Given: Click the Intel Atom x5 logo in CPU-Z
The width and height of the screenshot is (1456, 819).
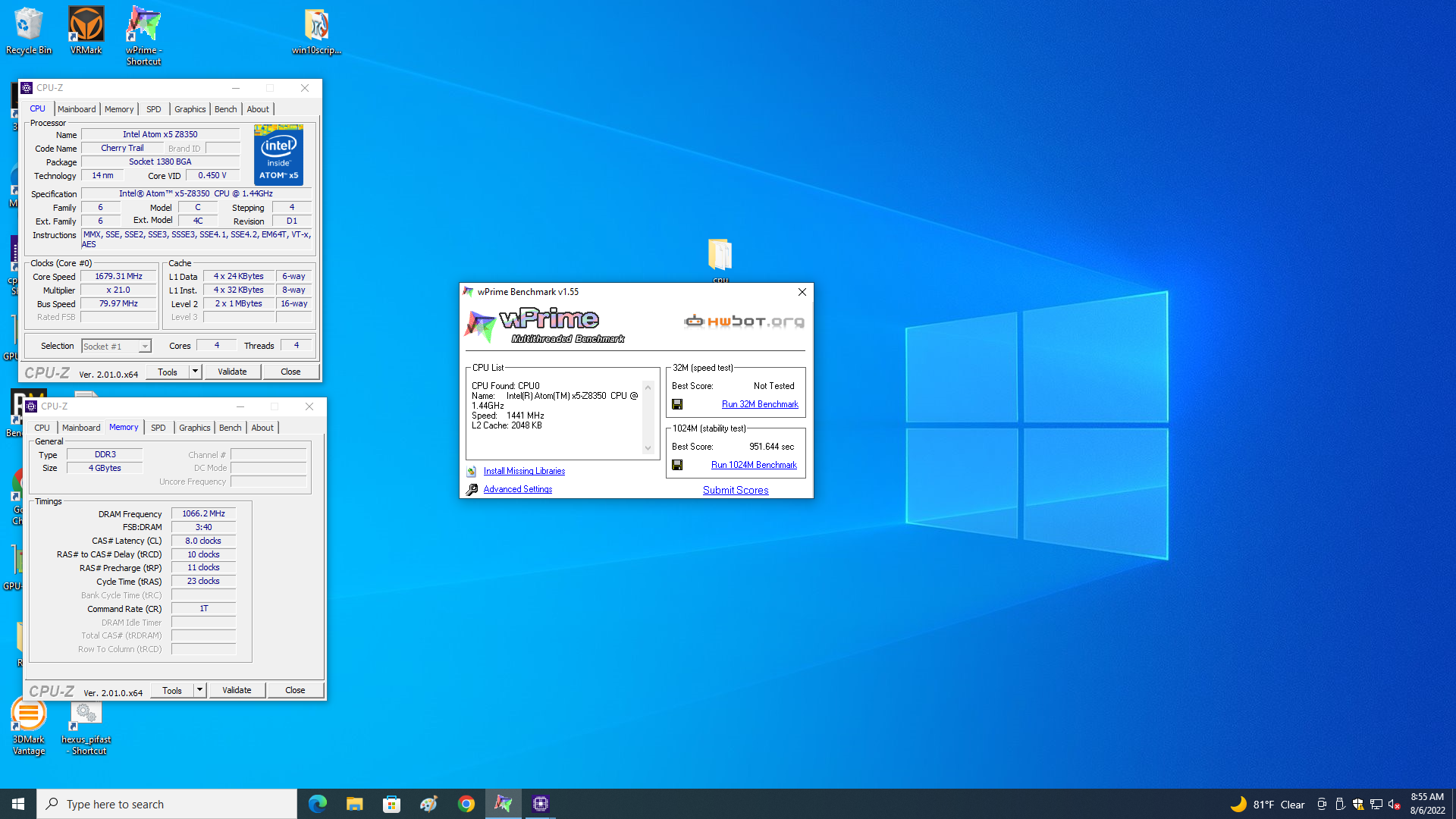Looking at the screenshot, I should pyautogui.click(x=278, y=155).
